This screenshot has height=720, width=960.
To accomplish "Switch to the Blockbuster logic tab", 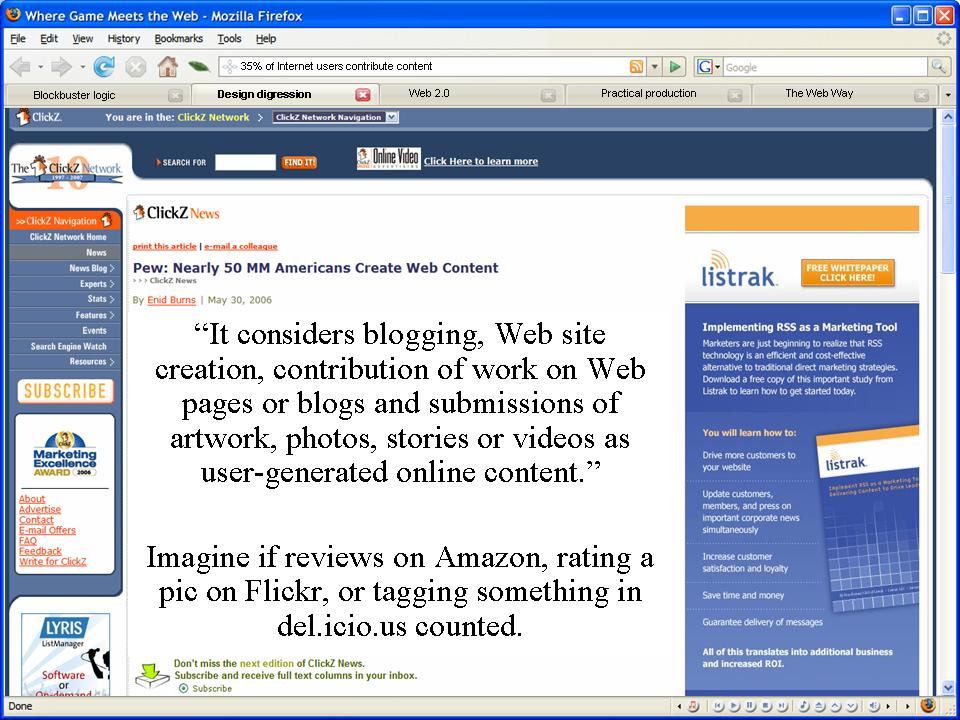I will [96, 95].
